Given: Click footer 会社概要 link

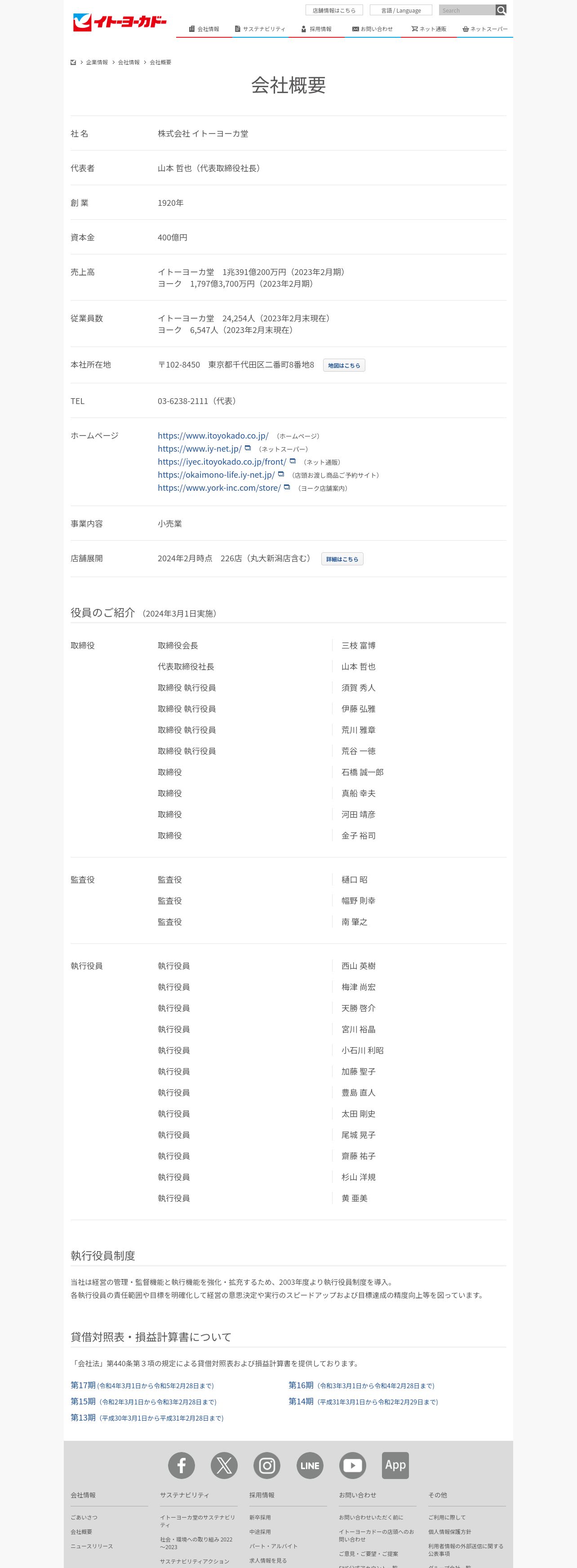Looking at the screenshot, I should [81, 1532].
